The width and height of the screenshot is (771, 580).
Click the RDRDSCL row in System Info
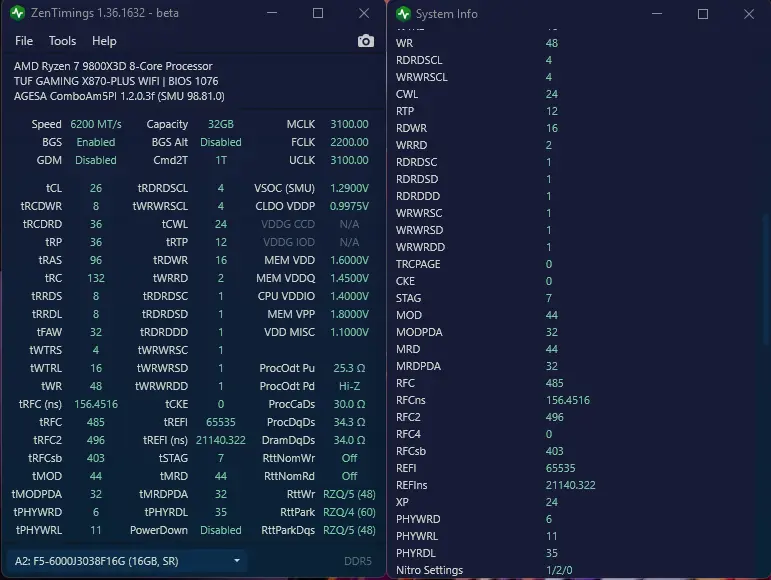pos(575,60)
